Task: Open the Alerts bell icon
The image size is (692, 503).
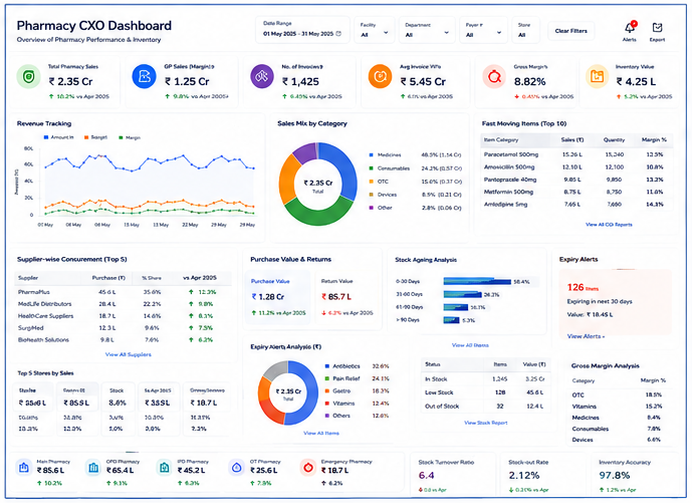Action: pyautogui.click(x=629, y=27)
